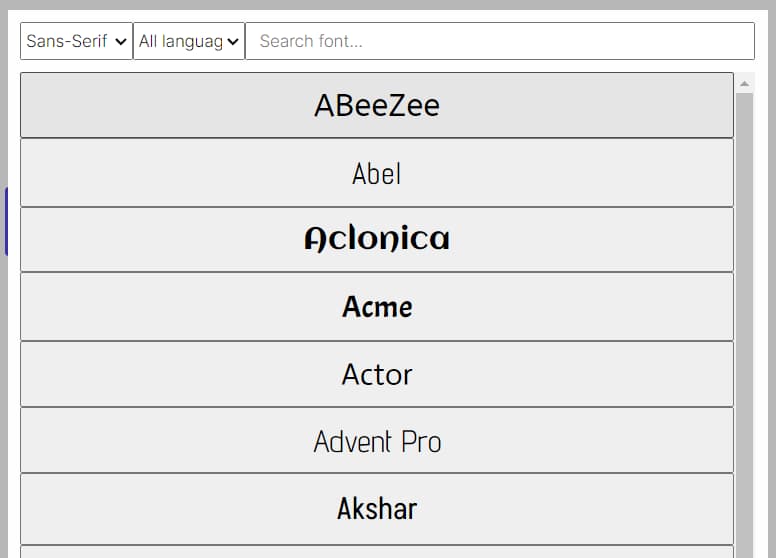
Task: Pick the Akshar font
Action: point(377,509)
